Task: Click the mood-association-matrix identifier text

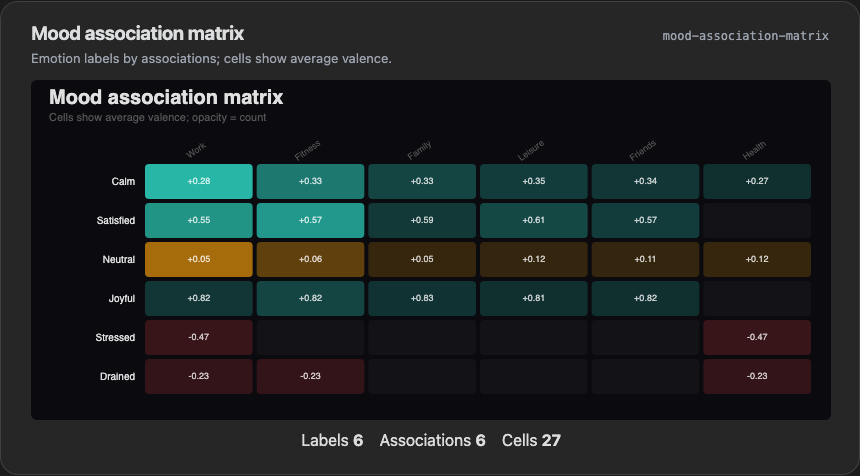Action: 745,36
